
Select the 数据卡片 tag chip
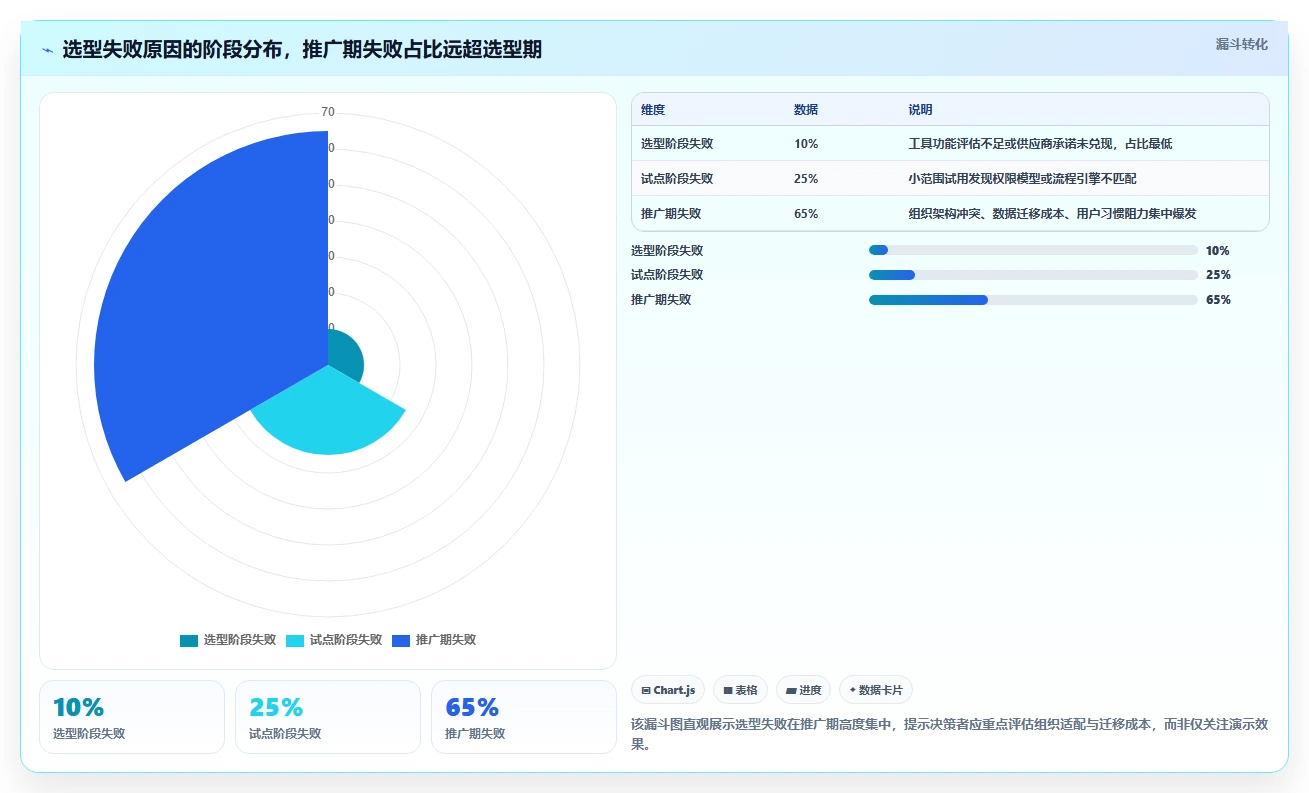click(876, 690)
